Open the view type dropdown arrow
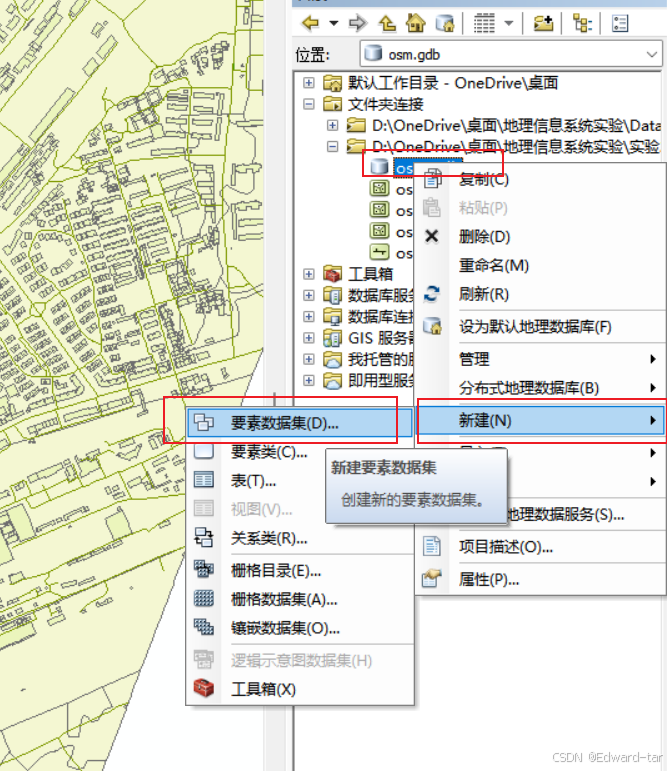 pos(509,23)
